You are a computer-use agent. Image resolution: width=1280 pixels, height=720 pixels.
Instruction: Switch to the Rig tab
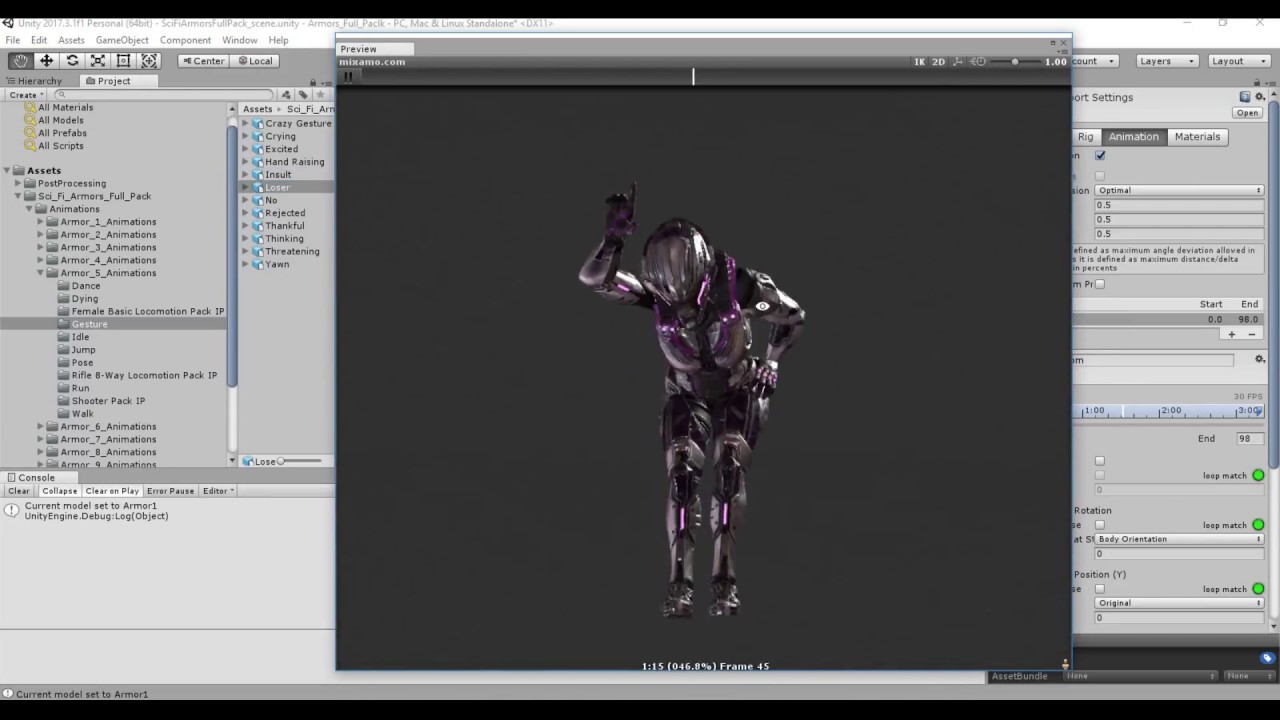click(1085, 137)
